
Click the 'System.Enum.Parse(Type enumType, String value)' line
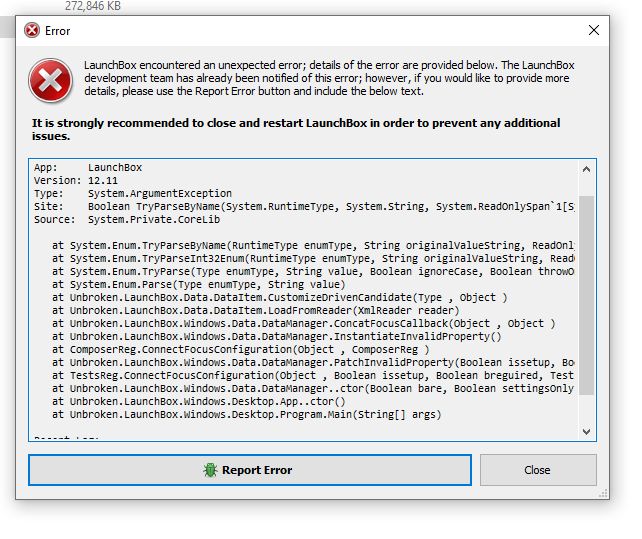199,285
